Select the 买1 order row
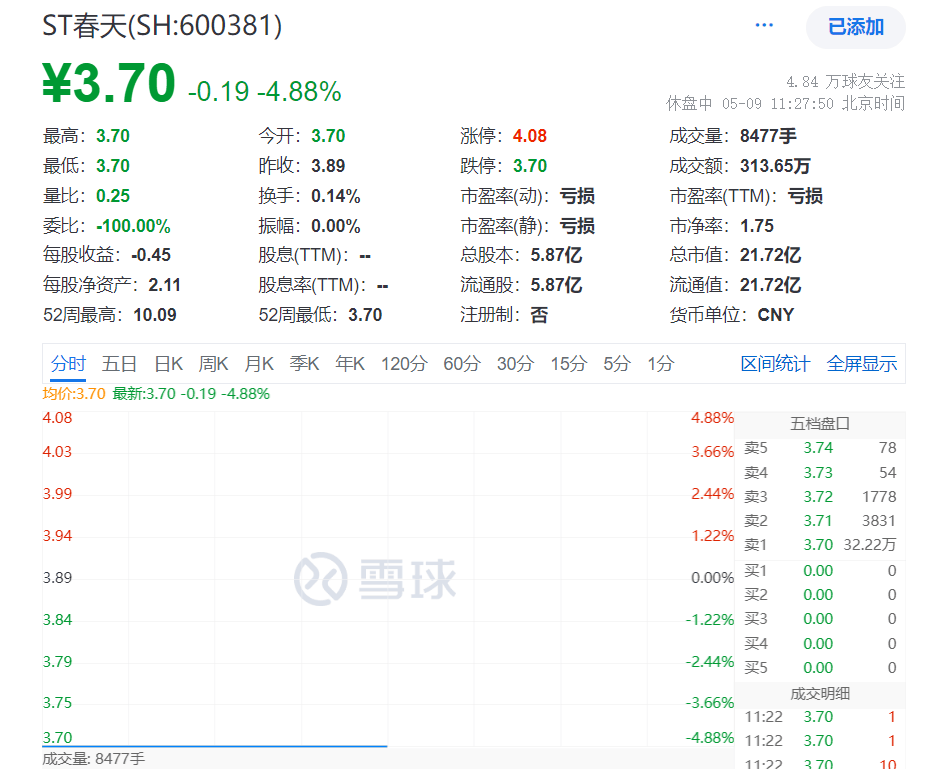 click(820, 571)
